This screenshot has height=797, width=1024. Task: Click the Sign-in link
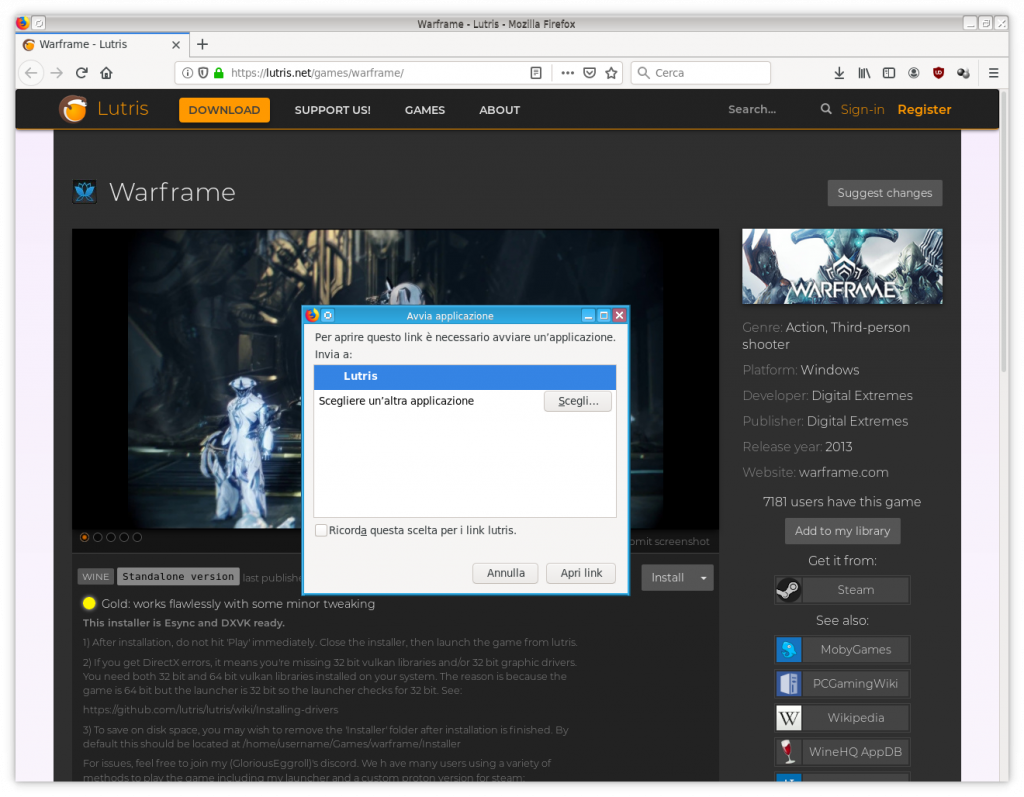862,109
